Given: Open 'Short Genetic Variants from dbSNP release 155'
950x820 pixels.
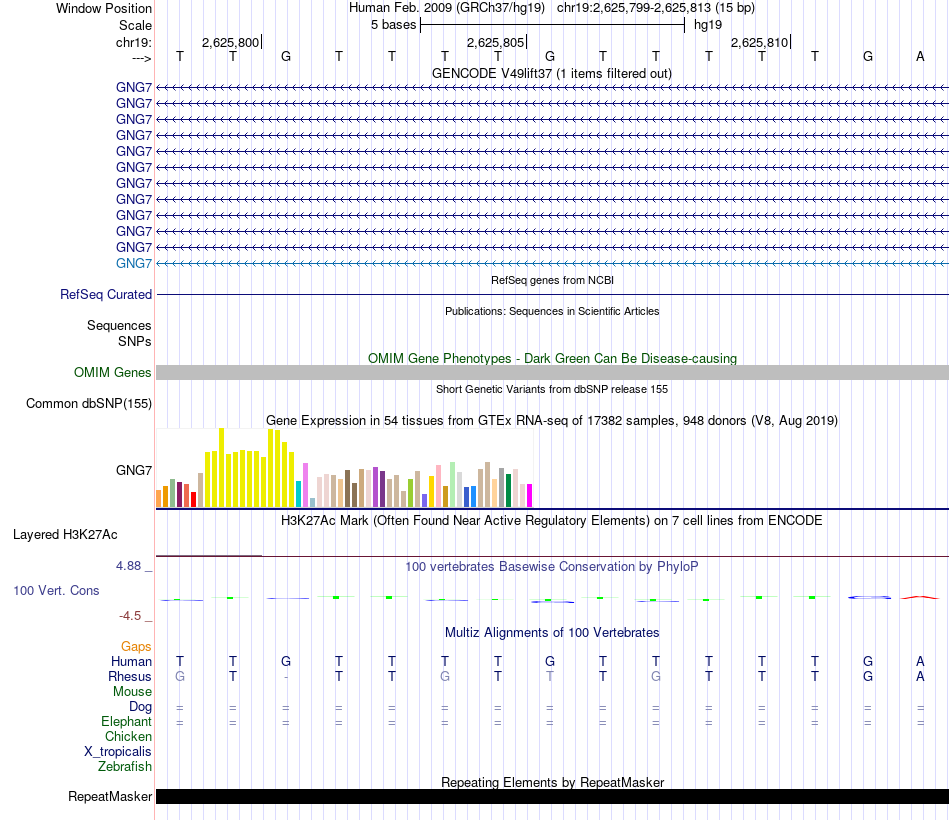Looking at the screenshot, I should tap(552, 390).
